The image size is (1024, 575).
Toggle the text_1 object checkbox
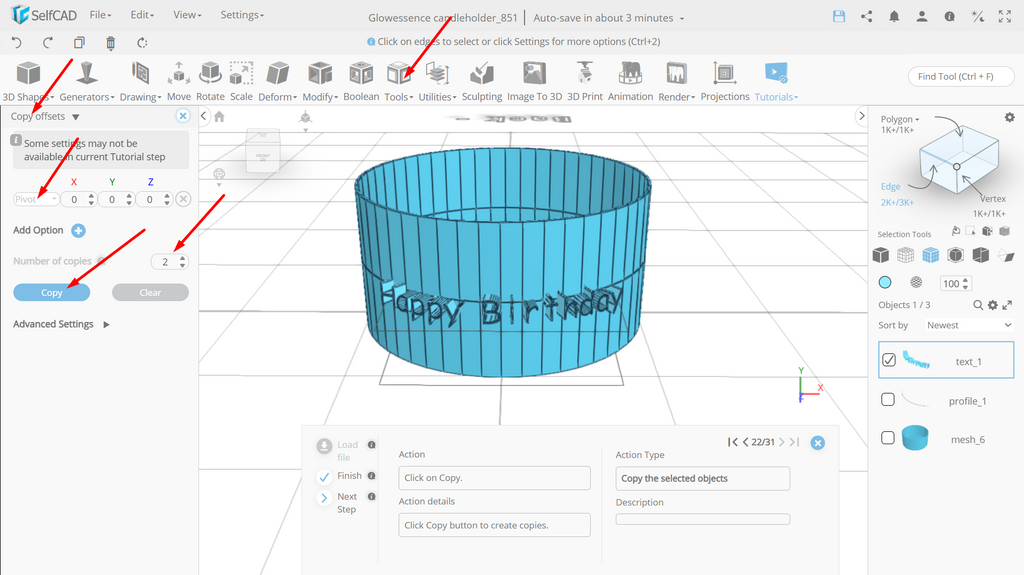pyautogui.click(x=889, y=360)
